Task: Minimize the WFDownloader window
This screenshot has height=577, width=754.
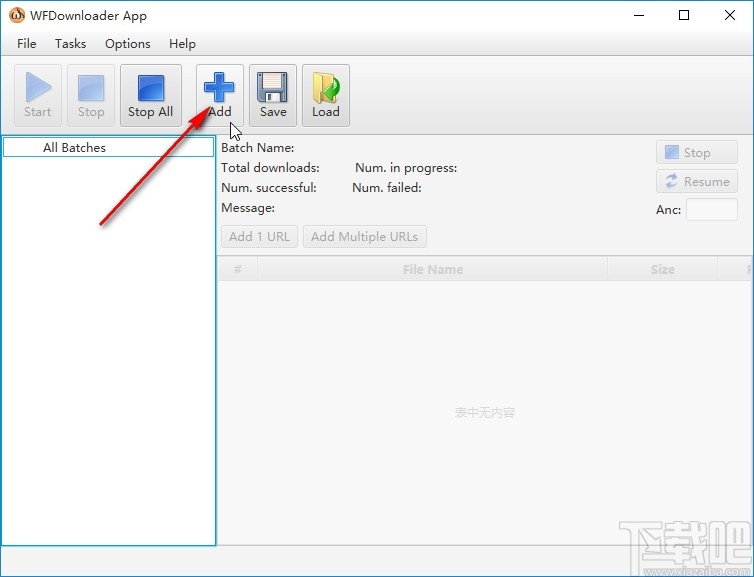Action: click(x=639, y=15)
